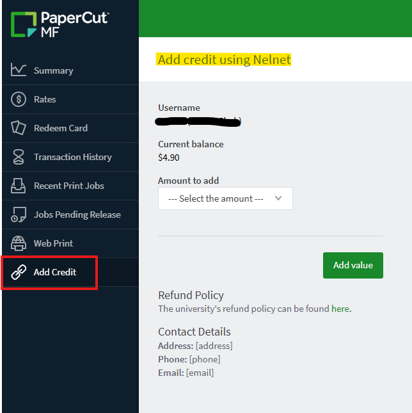Click the Web Print globe printer icon
The height and width of the screenshot is (413, 412).
coord(18,243)
